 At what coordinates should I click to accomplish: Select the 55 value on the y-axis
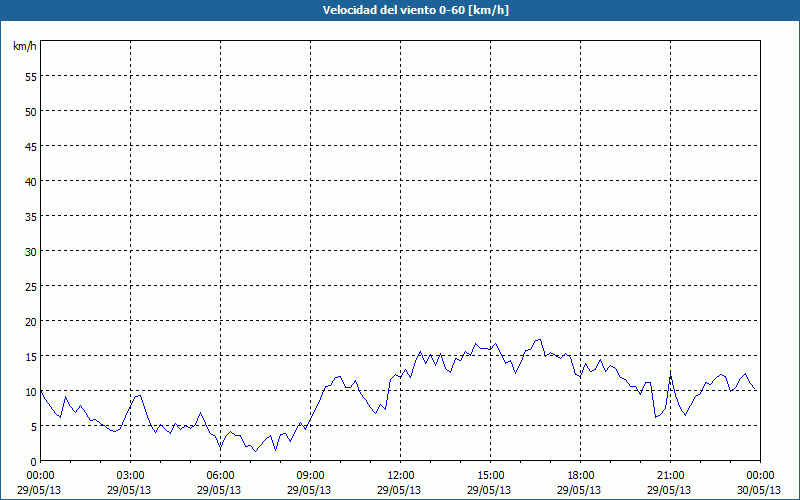pyautogui.click(x=31, y=77)
